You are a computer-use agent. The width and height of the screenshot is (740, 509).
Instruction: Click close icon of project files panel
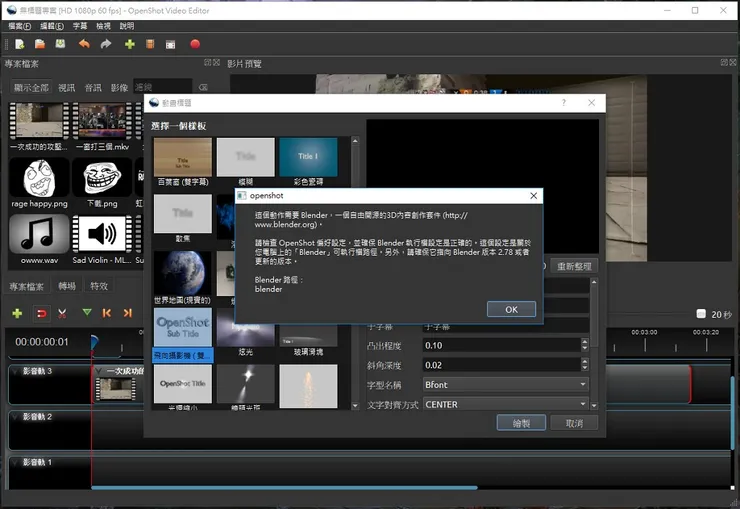(216, 62)
